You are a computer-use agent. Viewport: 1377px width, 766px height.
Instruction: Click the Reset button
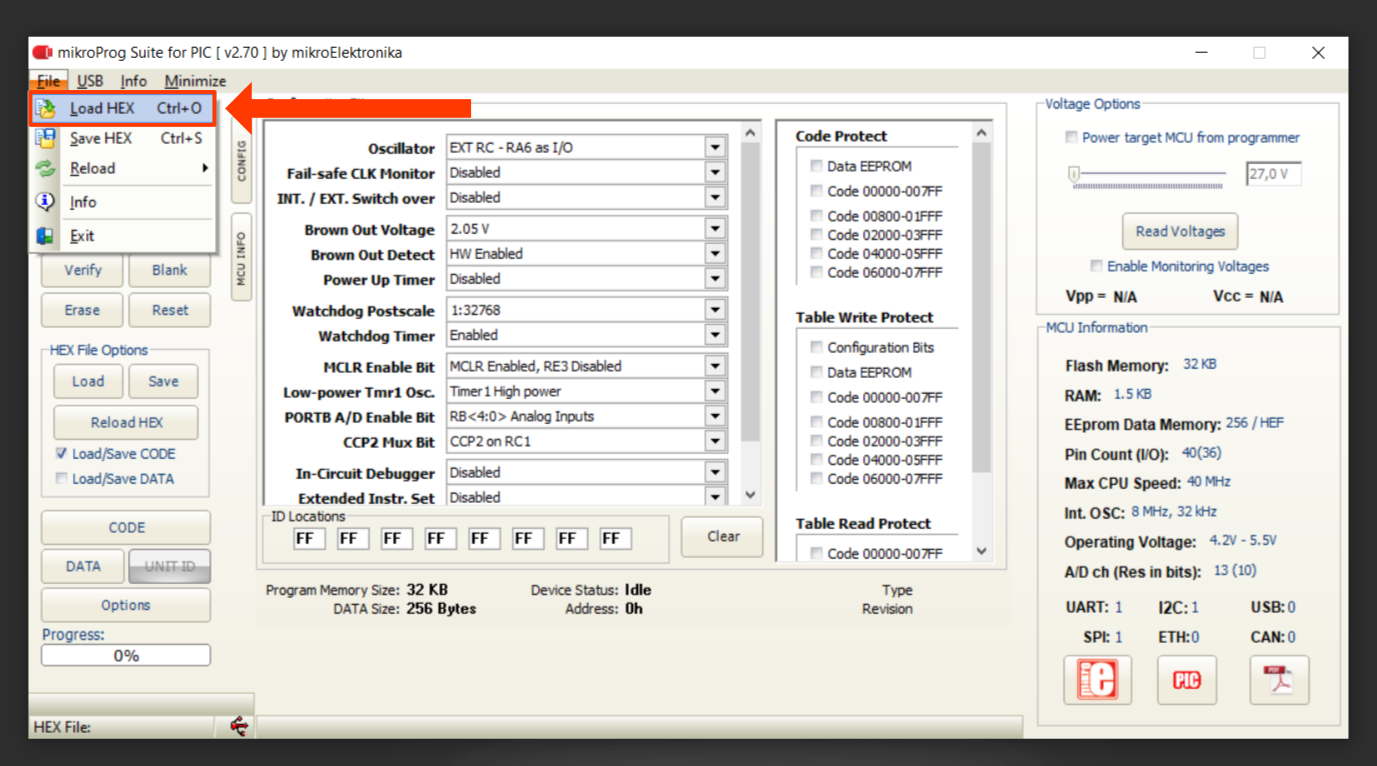169,310
